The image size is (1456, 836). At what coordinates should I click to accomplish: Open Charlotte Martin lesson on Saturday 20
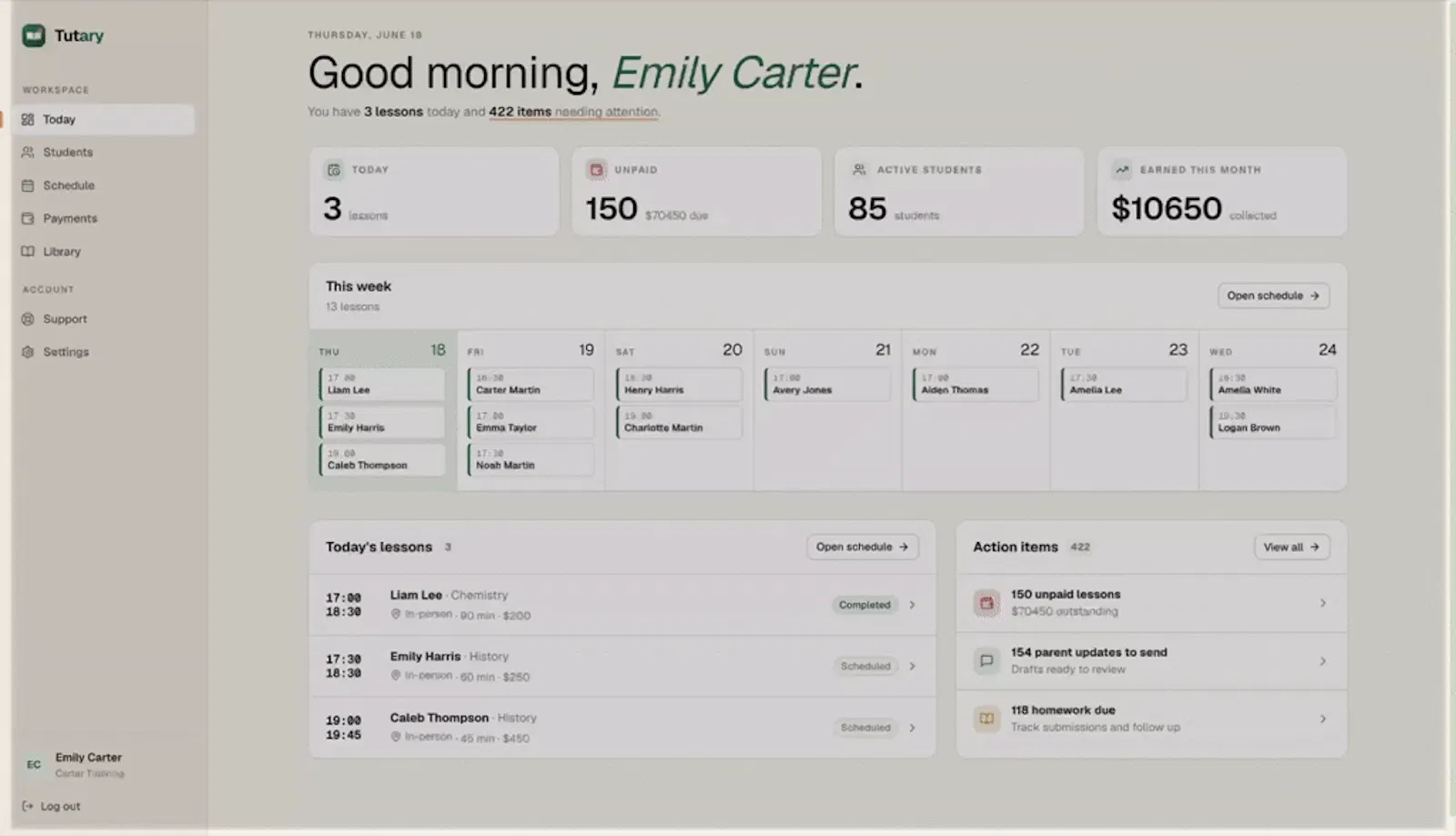(679, 422)
